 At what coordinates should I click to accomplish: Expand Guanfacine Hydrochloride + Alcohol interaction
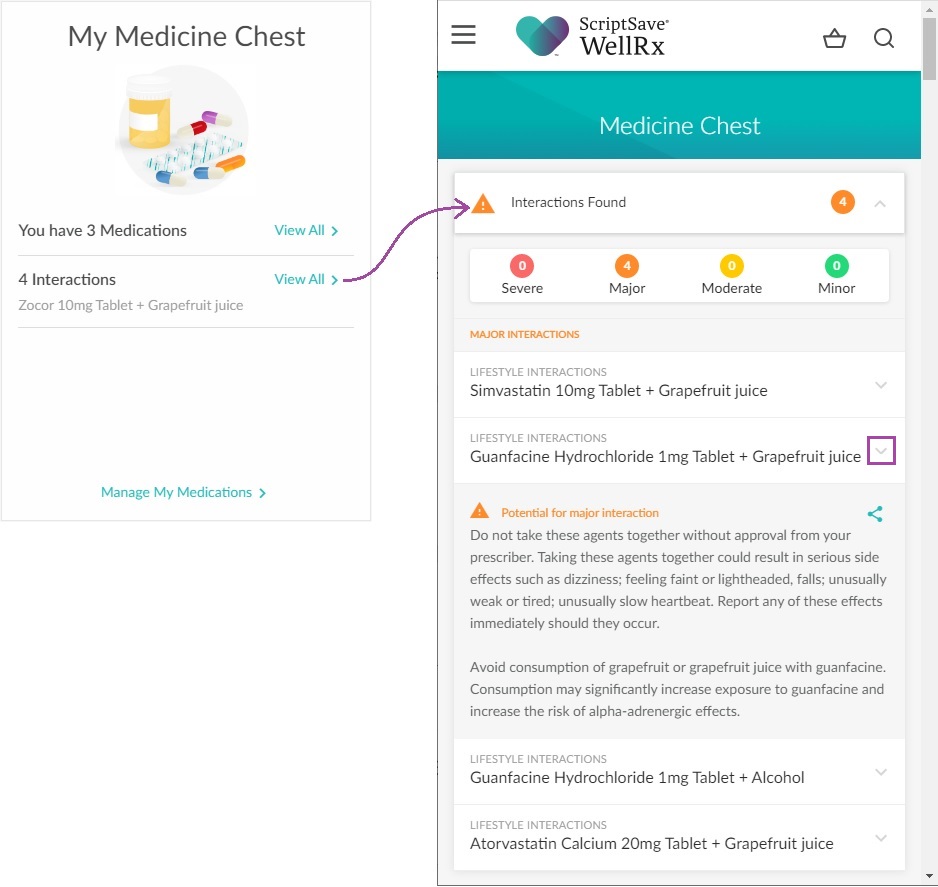[x=880, y=772]
